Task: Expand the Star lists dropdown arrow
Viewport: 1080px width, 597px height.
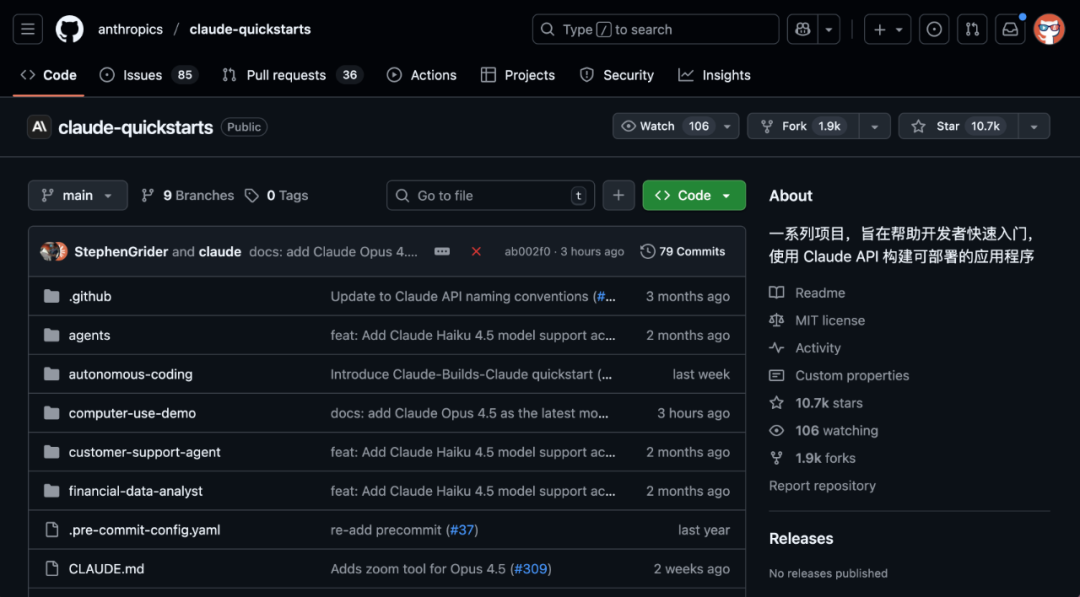Action: tap(1034, 126)
